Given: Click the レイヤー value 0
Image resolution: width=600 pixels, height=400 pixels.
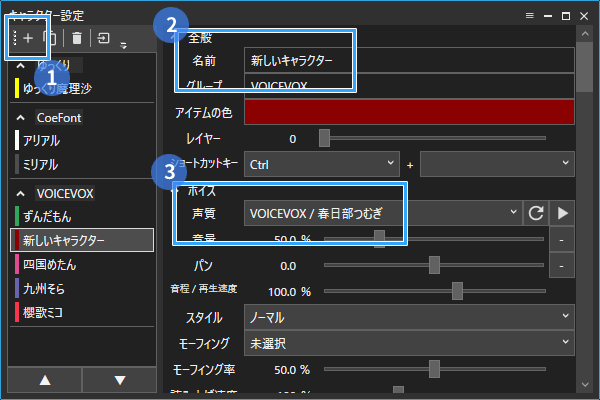Looking at the screenshot, I should tap(293, 139).
